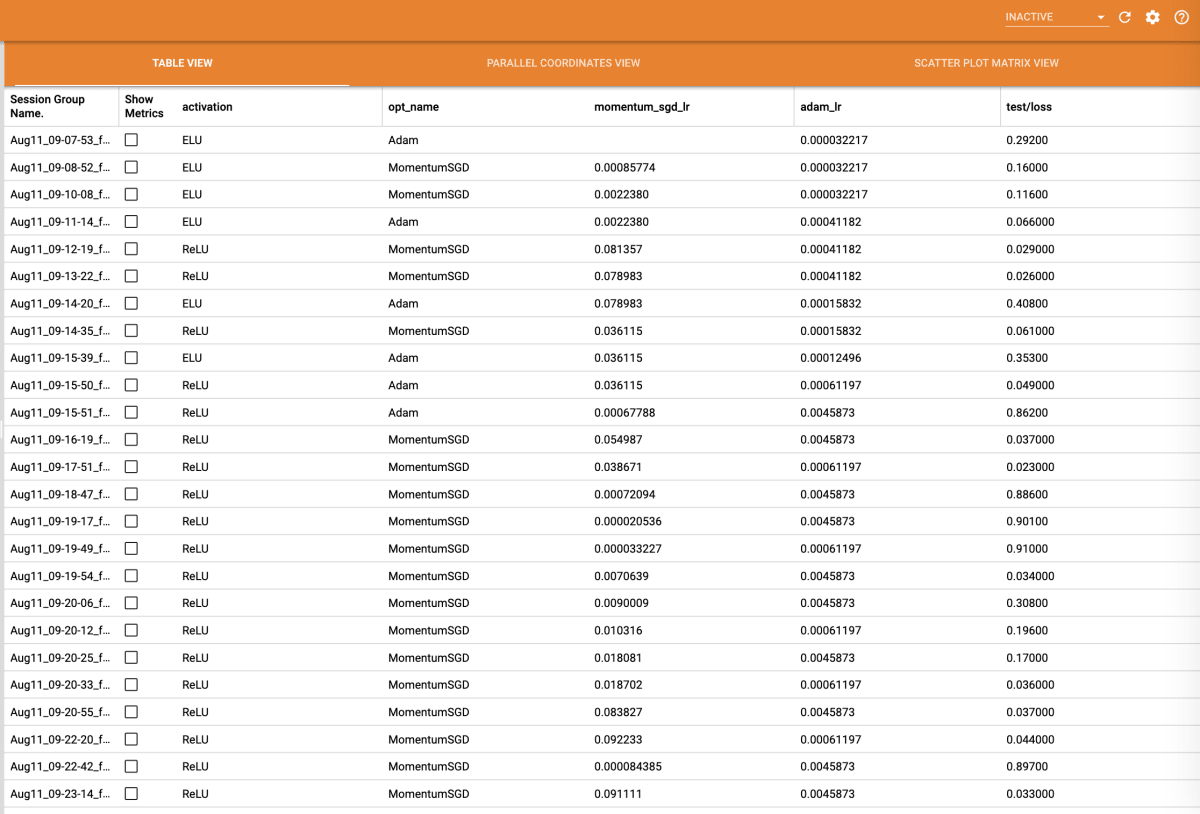Click test/loss value 0.89700
Screen dimensions: 1200x814
click(1027, 767)
